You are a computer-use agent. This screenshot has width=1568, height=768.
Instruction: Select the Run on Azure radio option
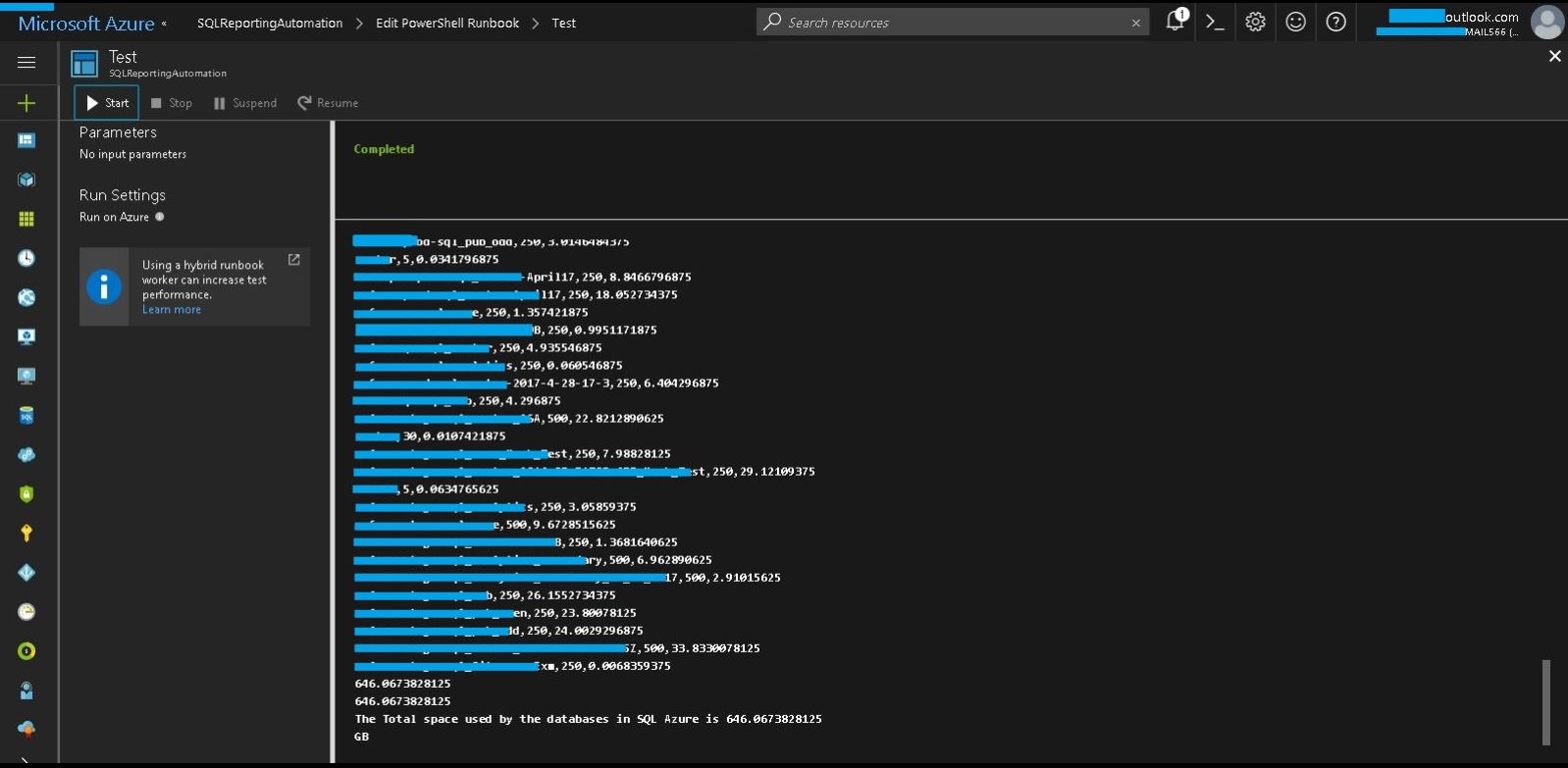pos(160,217)
